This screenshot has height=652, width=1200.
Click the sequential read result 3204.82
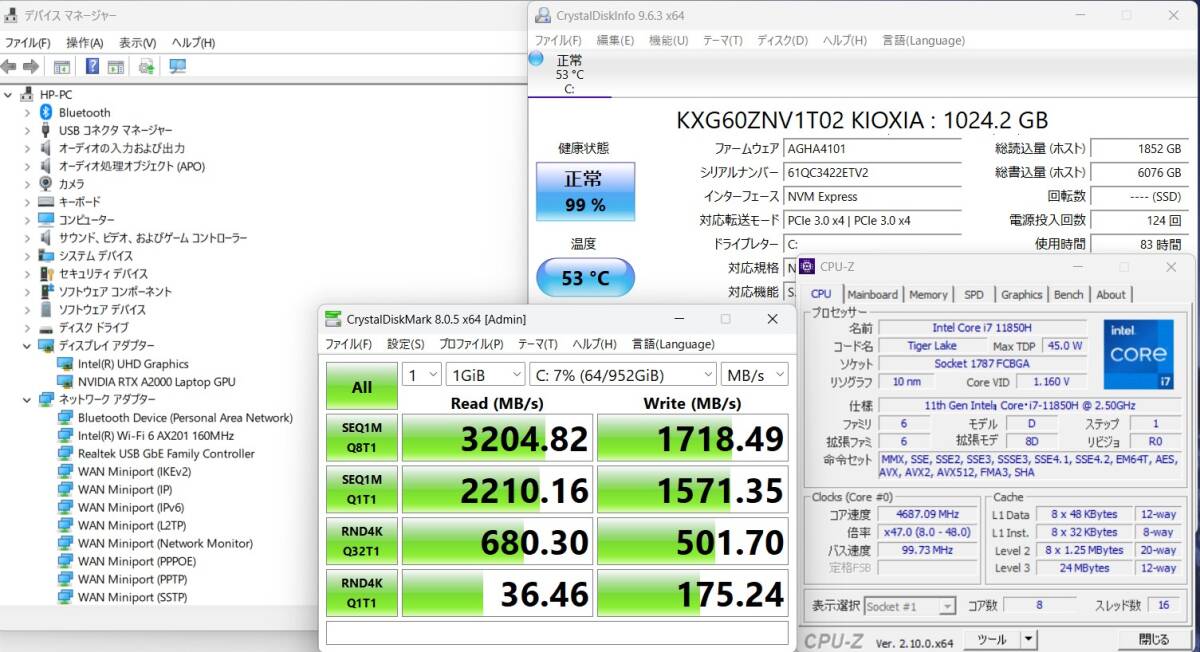(497, 438)
